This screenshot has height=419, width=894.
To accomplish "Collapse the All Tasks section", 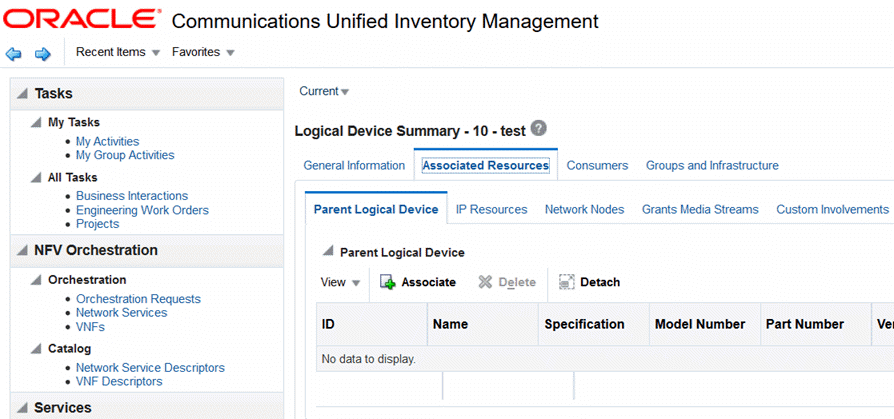I will click(36, 178).
